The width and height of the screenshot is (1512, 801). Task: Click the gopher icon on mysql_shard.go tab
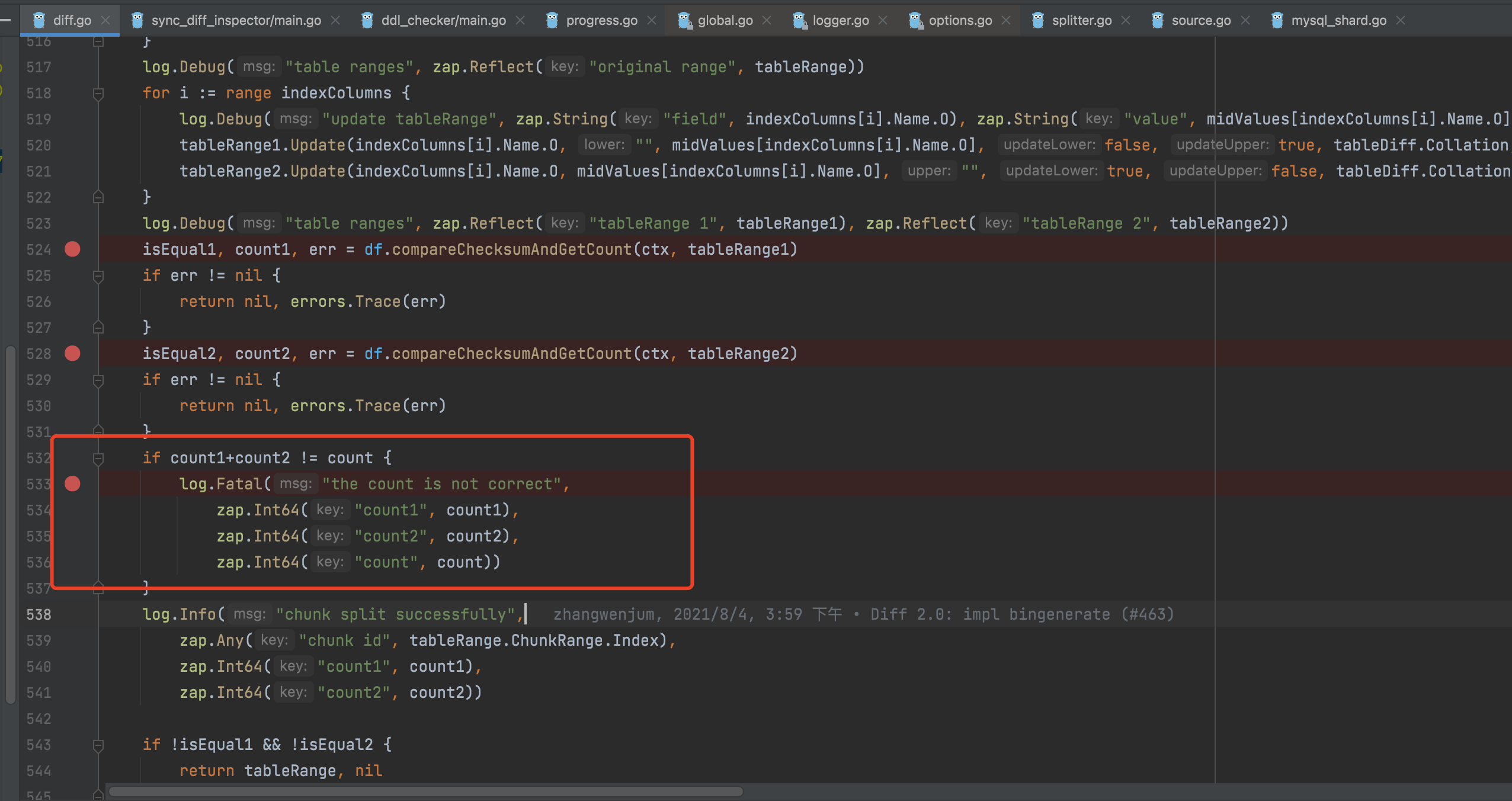(1277, 21)
